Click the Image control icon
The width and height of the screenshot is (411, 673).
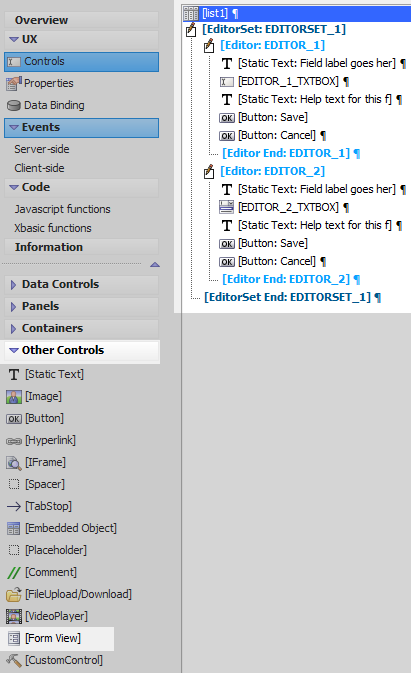point(14,397)
